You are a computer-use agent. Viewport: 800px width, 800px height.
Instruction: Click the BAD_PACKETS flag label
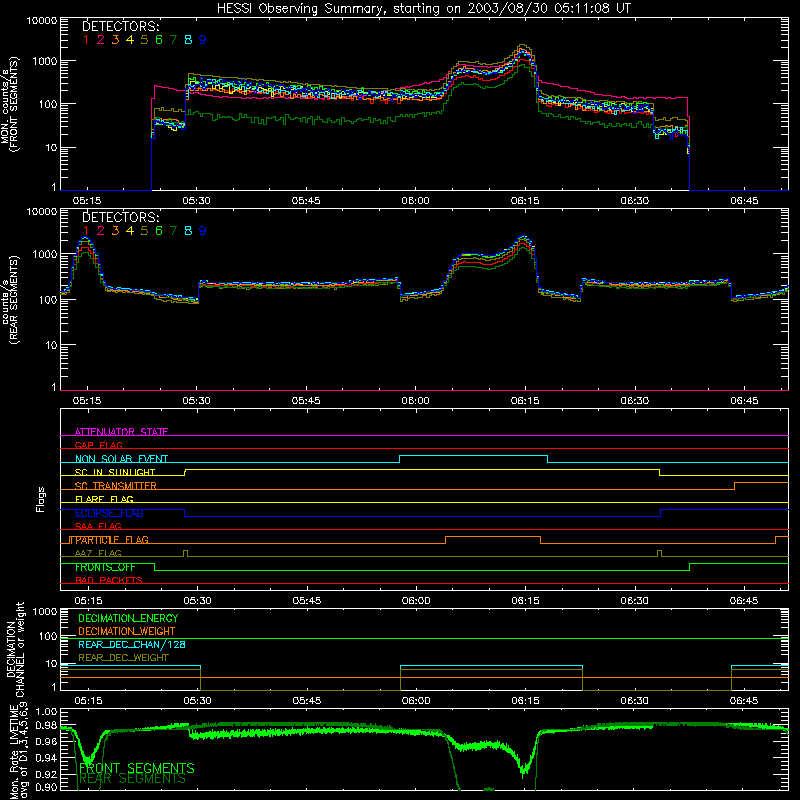[109, 580]
